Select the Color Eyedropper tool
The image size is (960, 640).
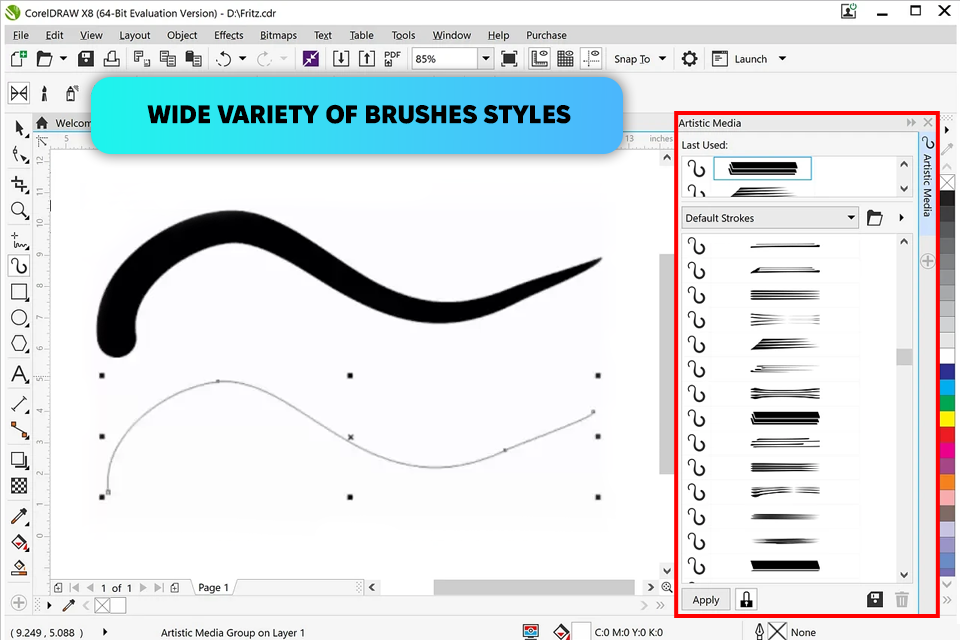pos(20,516)
